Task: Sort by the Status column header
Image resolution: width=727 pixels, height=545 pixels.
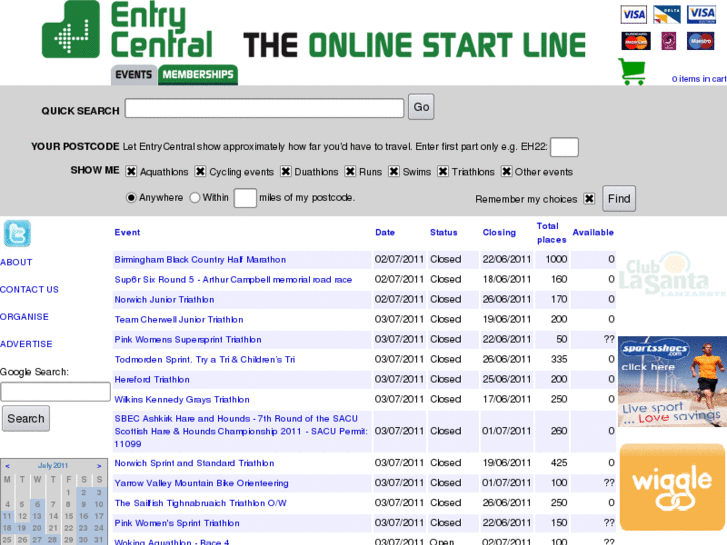Action: [x=443, y=232]
